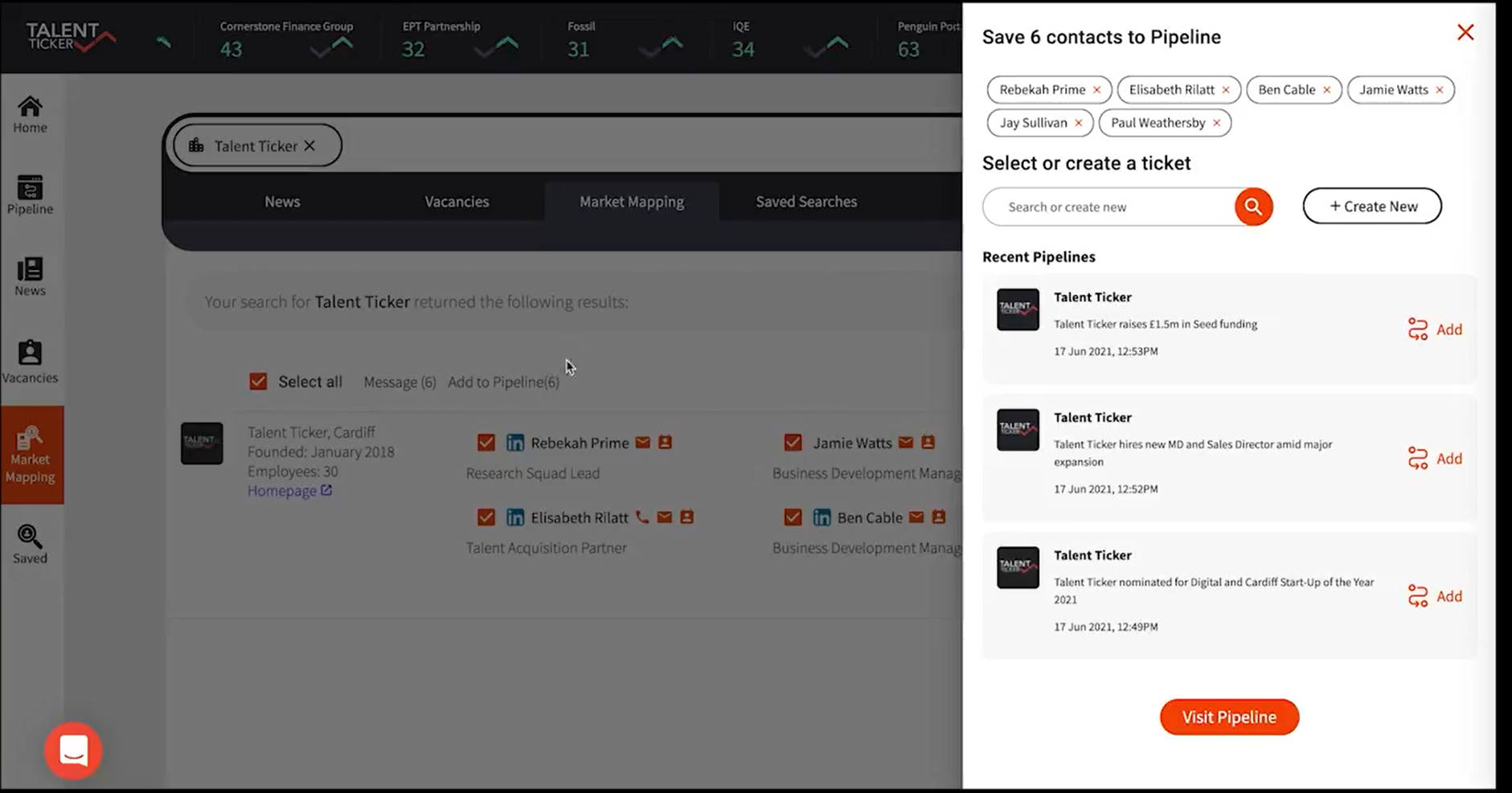This screenshot has height=793, width=1512.
Task: Uncheck Rebekah Prime's contact checkbox
Action: (x=486, y=442)
